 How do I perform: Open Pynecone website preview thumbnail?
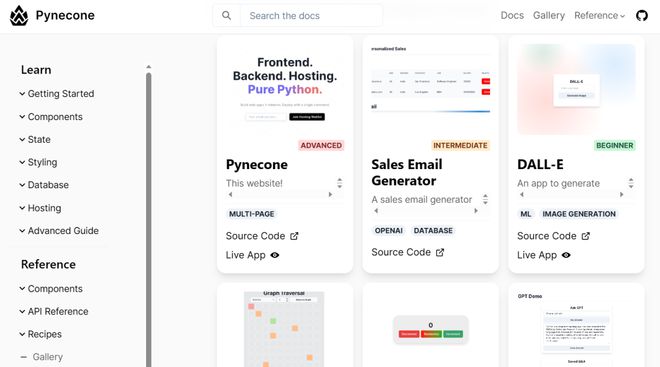(285, 89)
